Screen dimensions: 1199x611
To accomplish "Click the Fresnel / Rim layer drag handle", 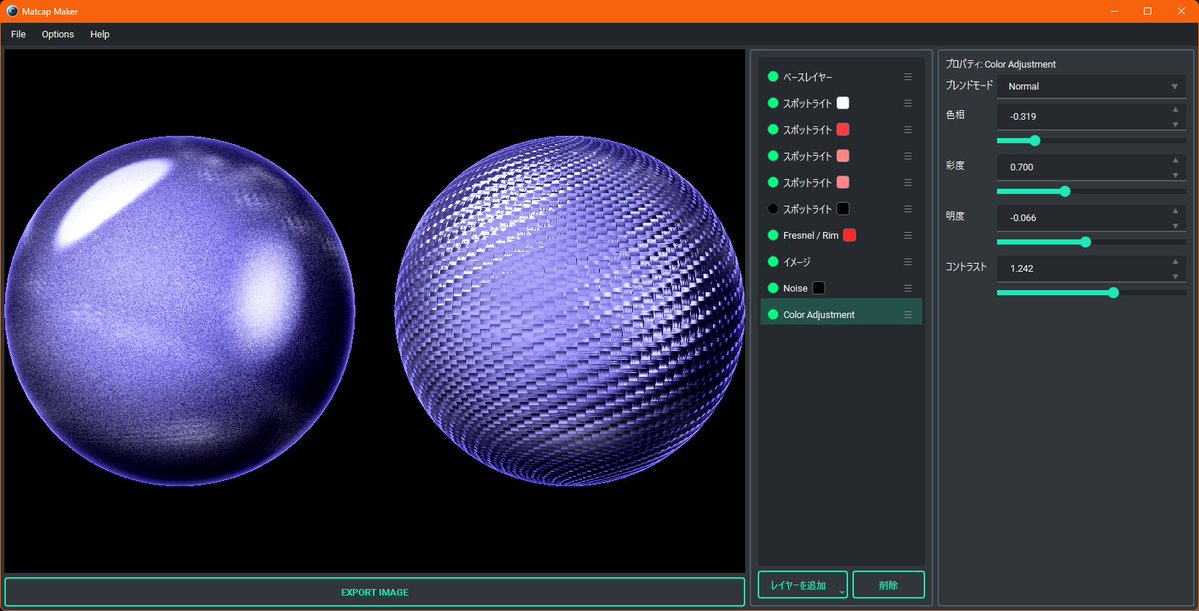I will tap(908, 236).
